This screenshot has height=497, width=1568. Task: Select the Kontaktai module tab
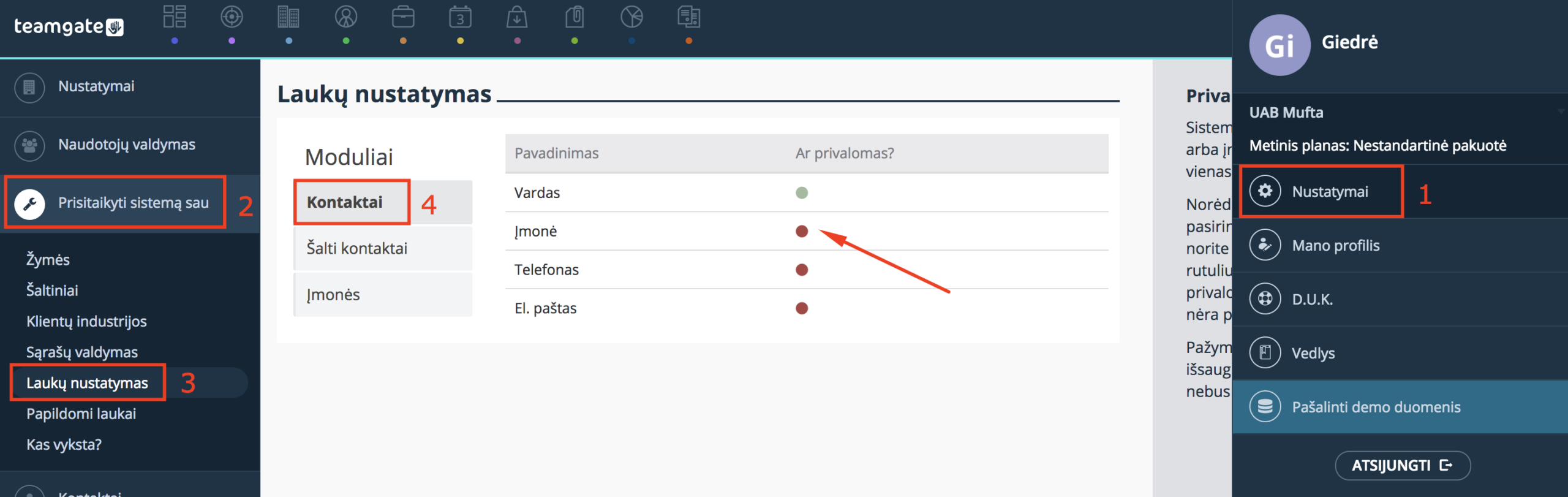tap(383, 202)
